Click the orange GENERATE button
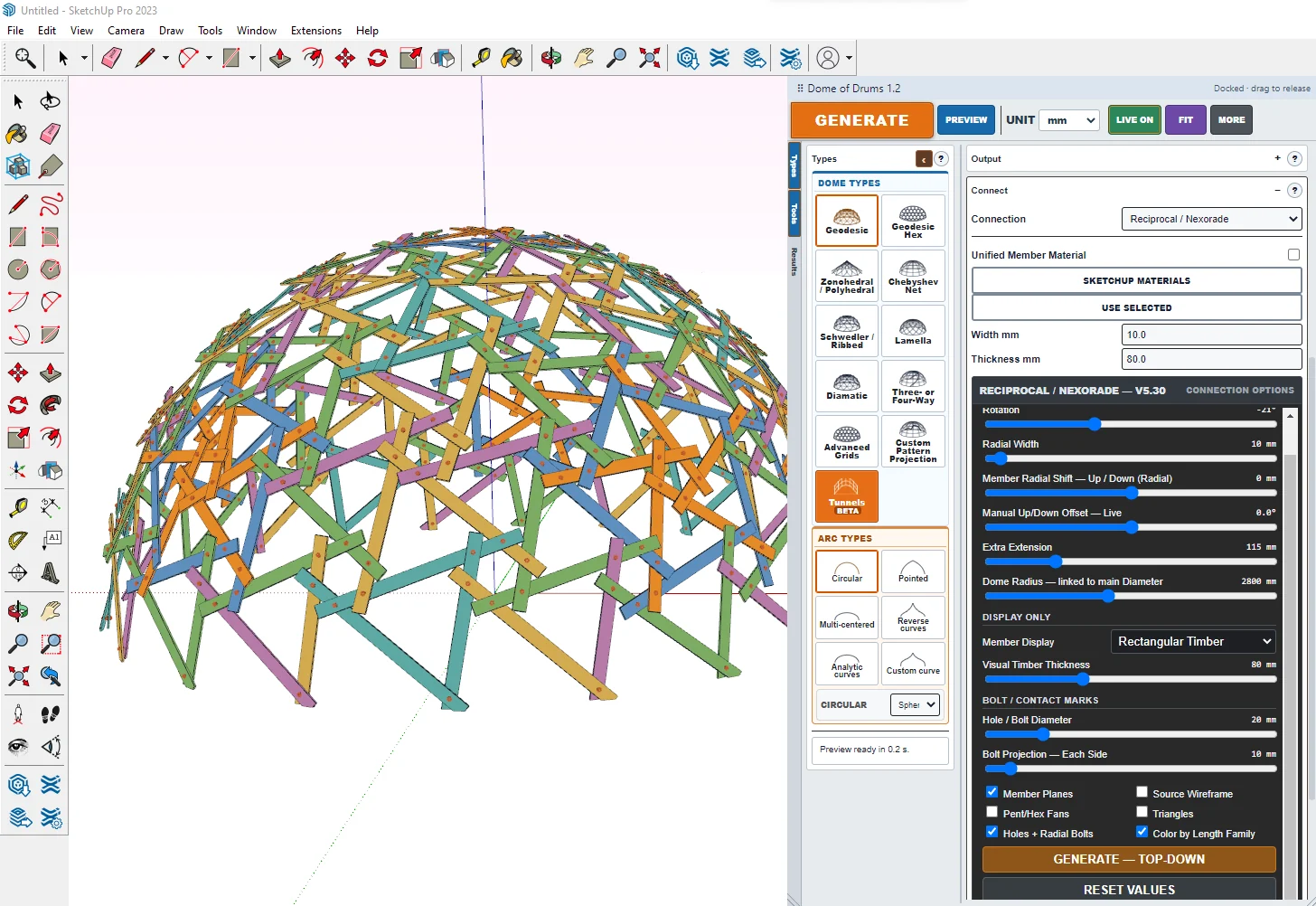Viewport: 1316px width, 906px height. click(x=862, y=120)
